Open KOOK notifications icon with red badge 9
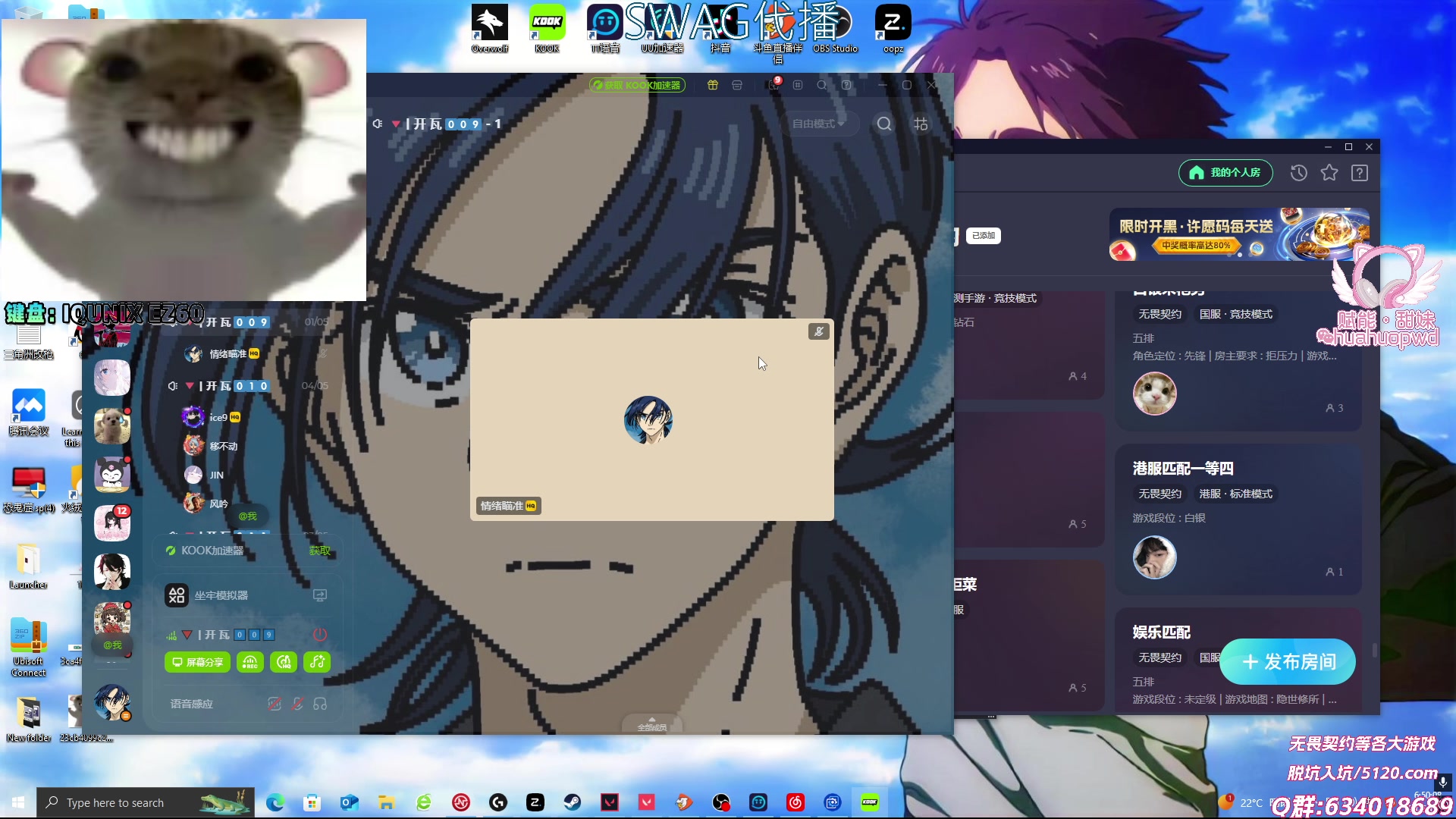The width and height of the screenshot is (1456, 819). [773, 85]
